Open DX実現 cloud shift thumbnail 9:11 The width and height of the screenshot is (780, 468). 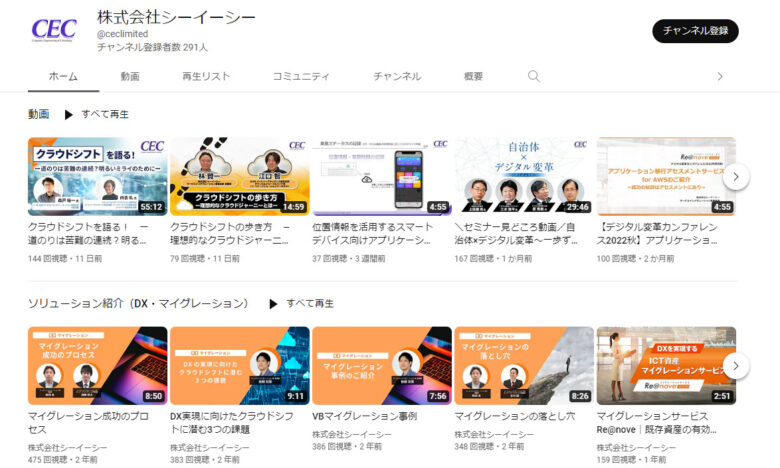[x=240, y=366]
